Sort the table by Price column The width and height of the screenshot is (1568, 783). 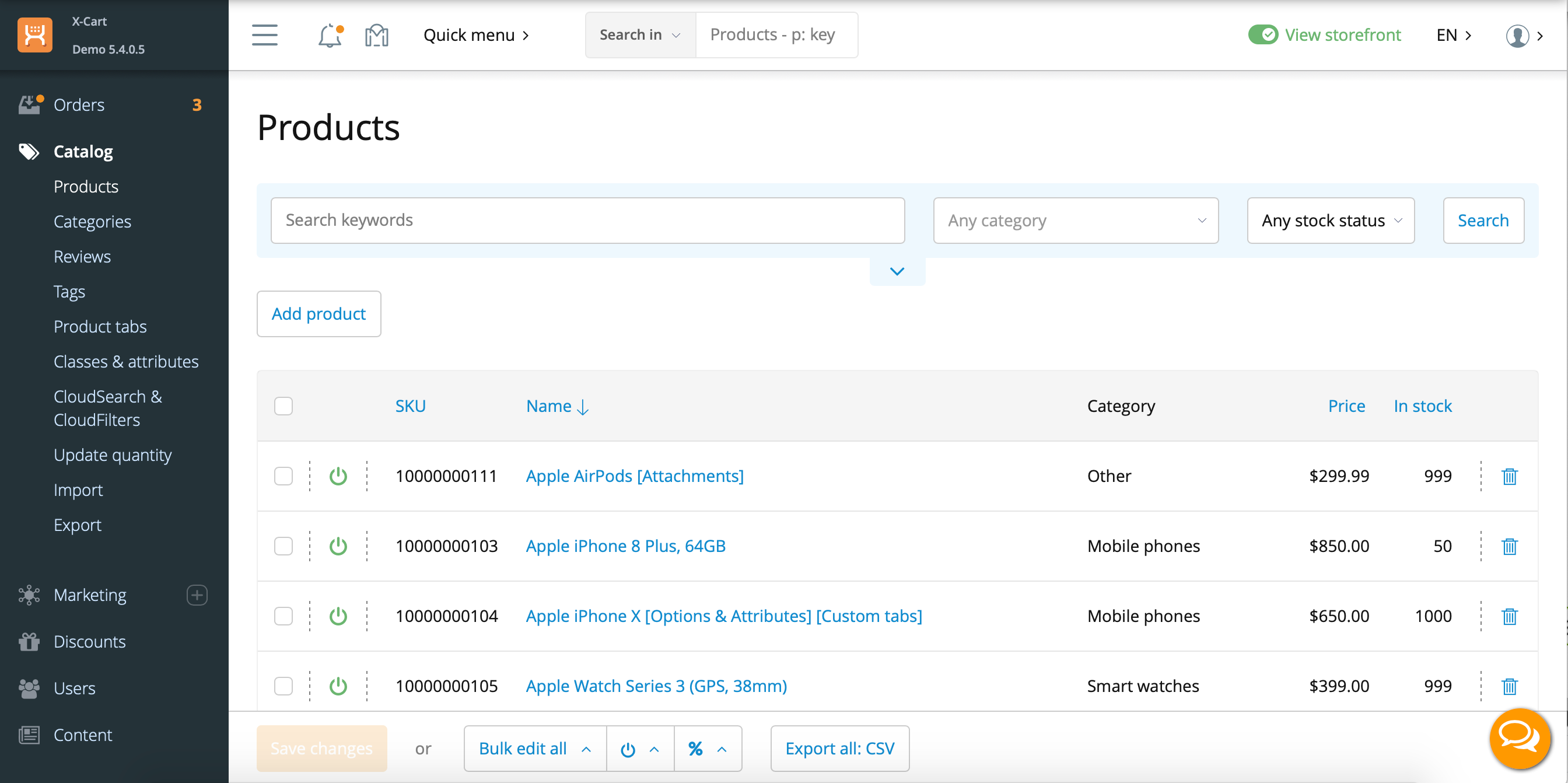point(1346,406)
